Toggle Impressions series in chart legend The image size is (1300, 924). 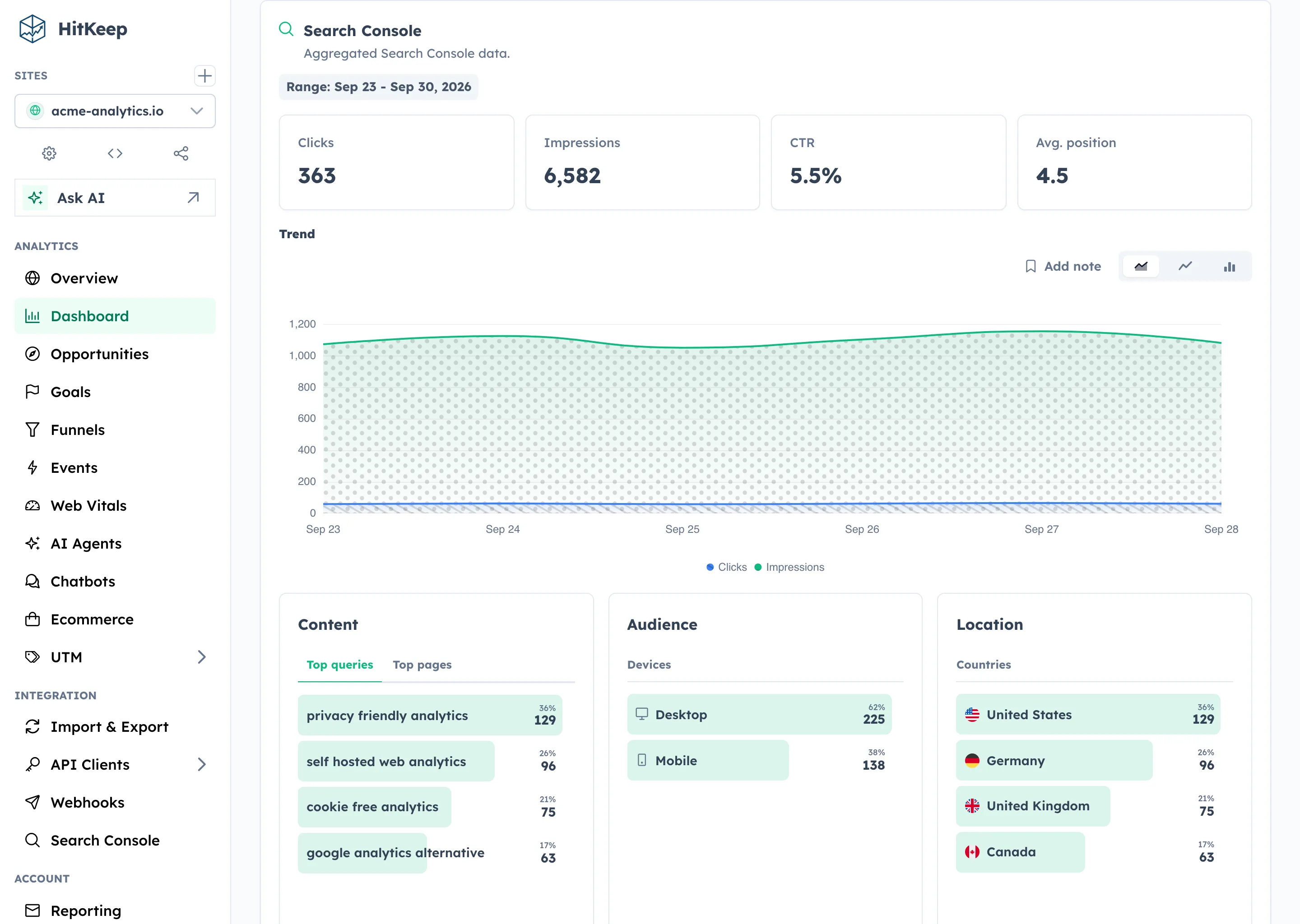pos(789,567)
